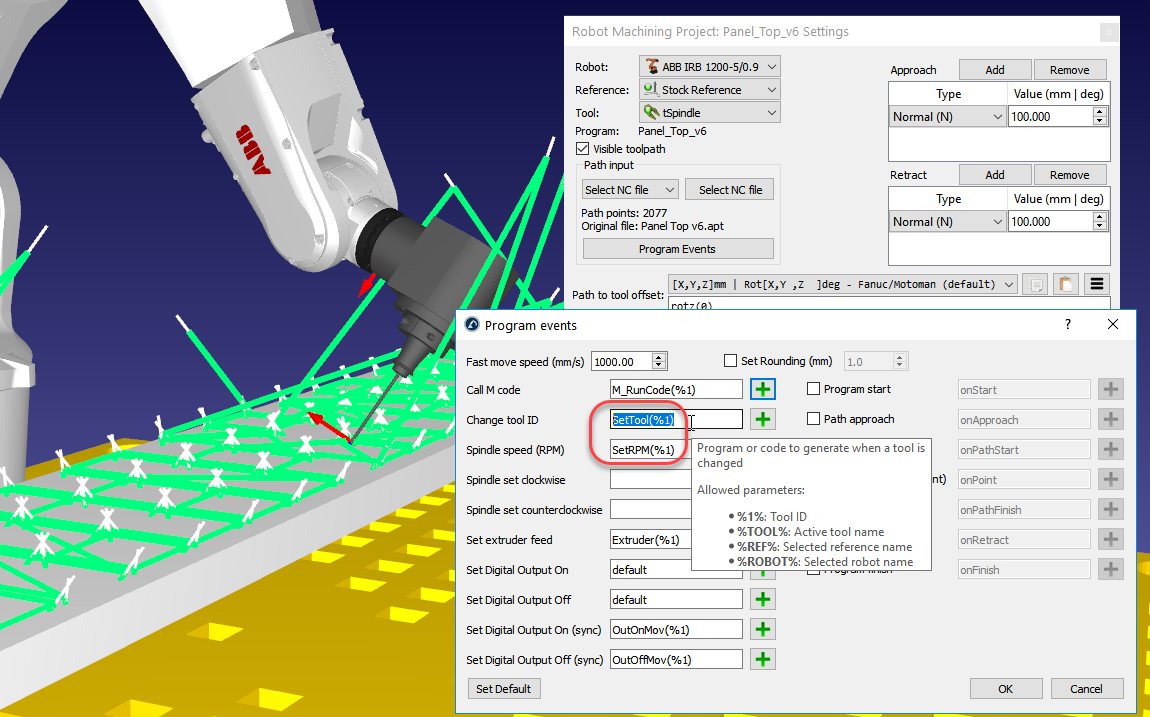Click help question mark in Program events

(1067, 325)
